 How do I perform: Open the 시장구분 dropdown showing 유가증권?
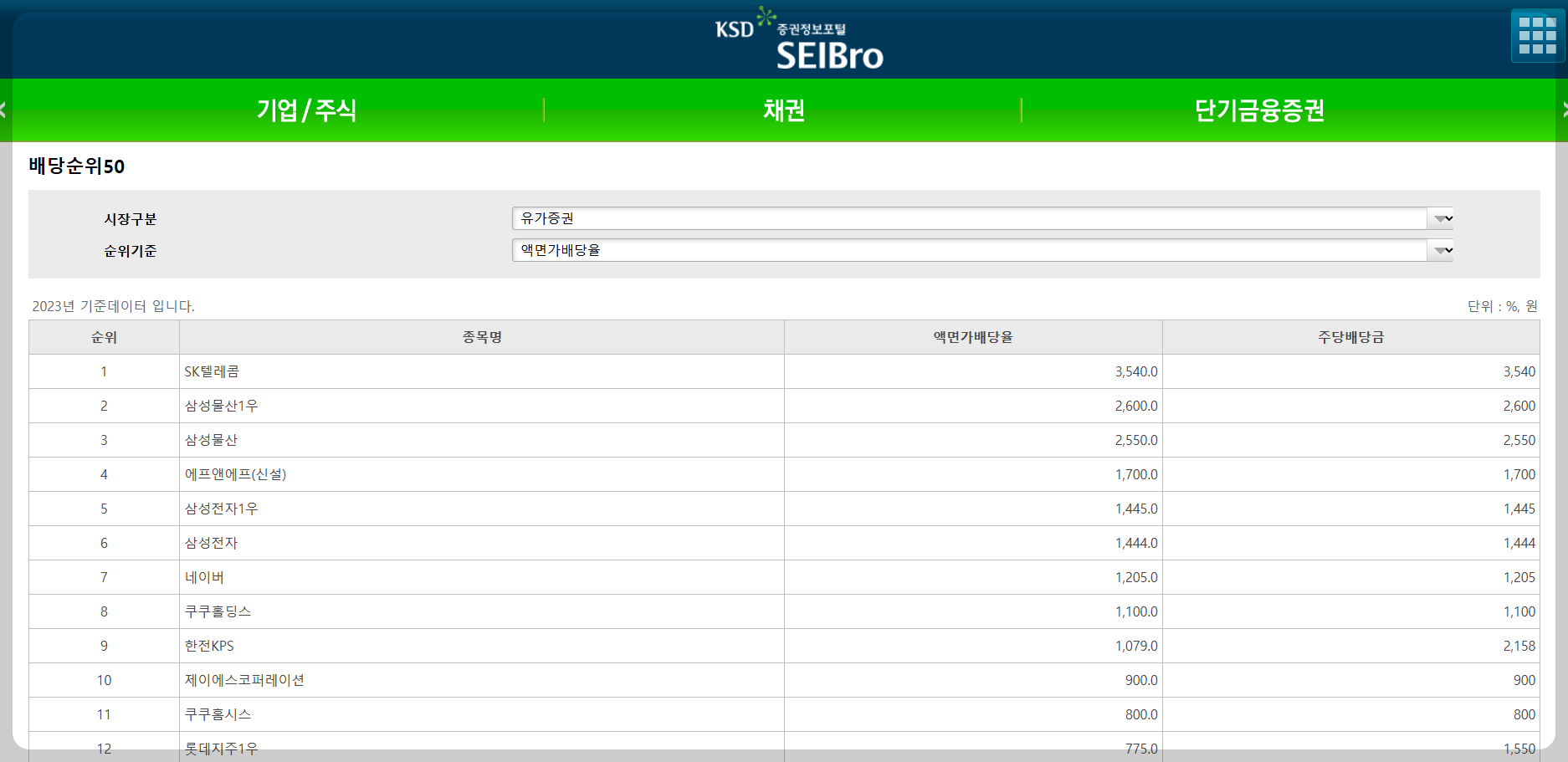coord(982,218)
